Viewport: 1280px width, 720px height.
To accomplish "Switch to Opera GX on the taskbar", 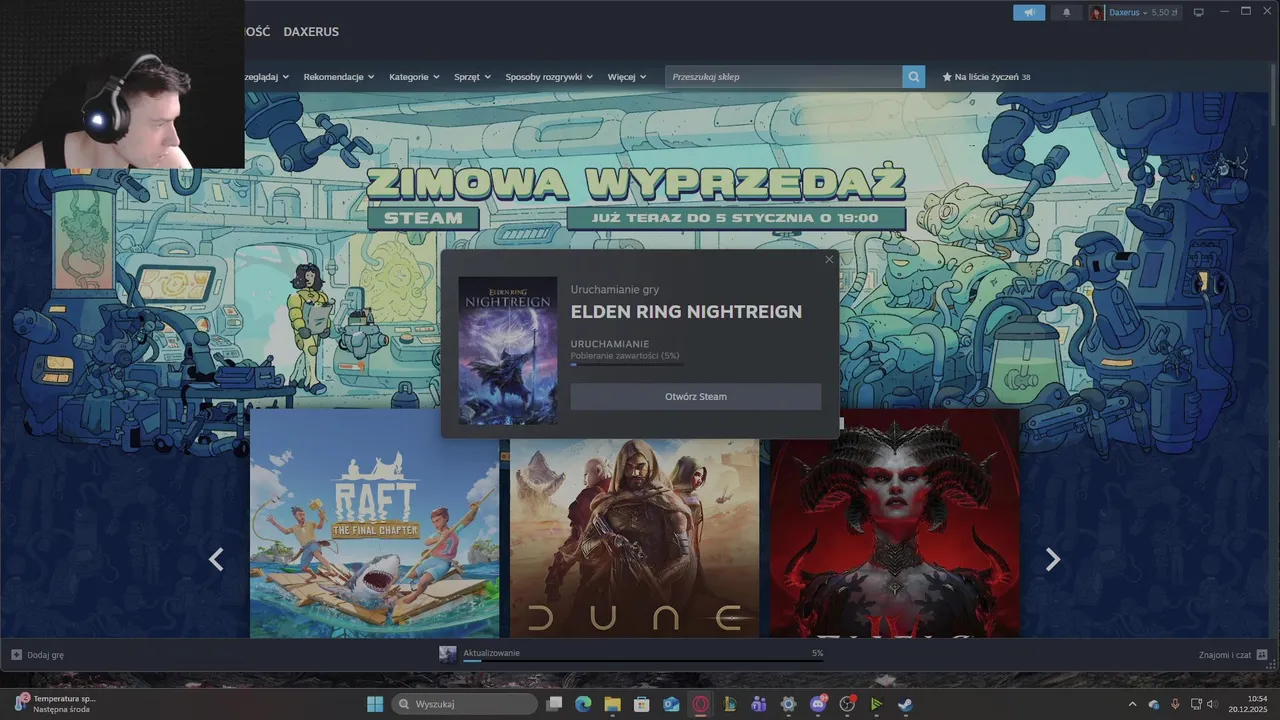I will point(701,704).
